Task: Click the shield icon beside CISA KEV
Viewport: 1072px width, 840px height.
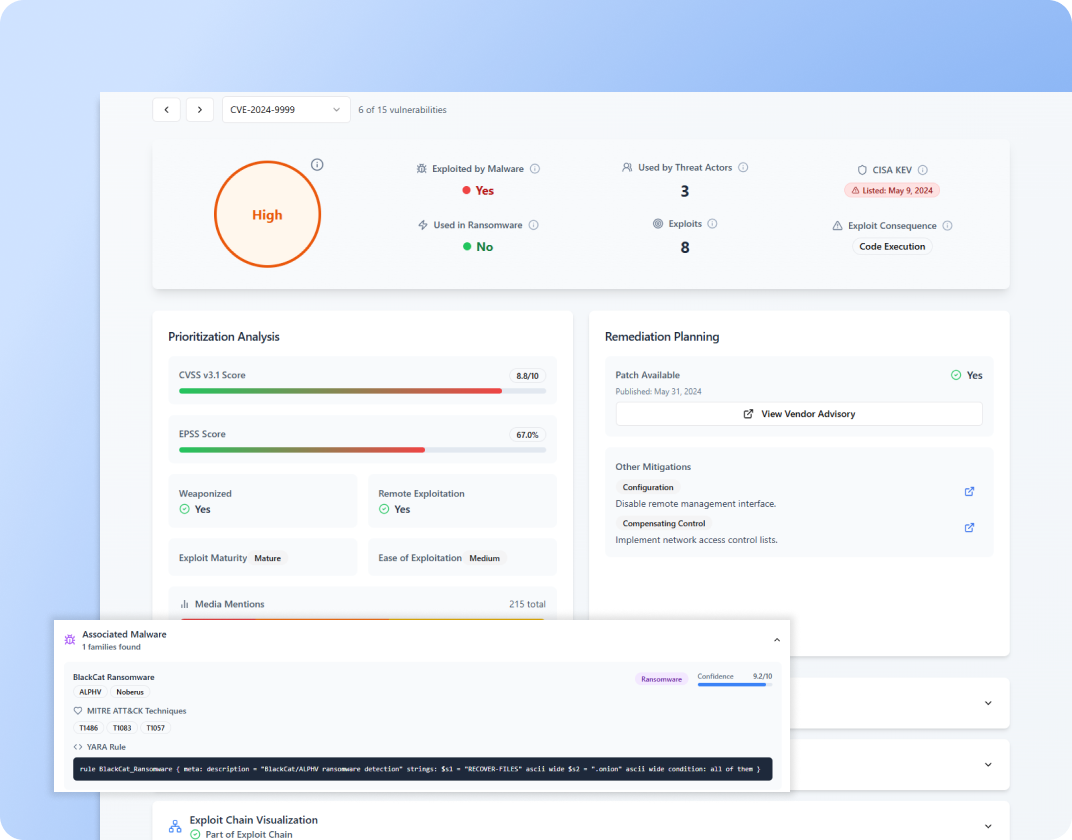Action: click(862, 170)
